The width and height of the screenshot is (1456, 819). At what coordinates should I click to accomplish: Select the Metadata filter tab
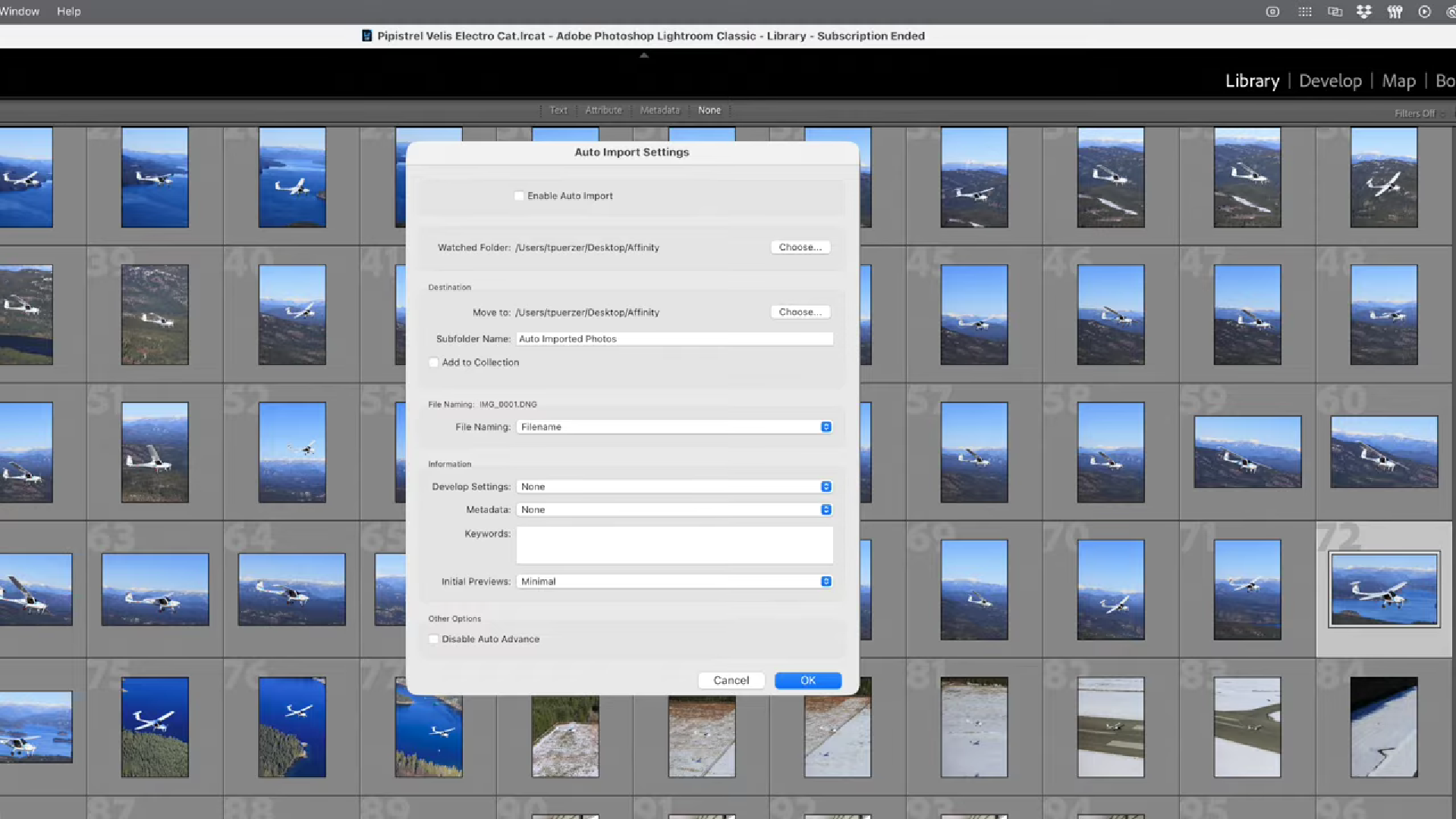pos(659,110)
